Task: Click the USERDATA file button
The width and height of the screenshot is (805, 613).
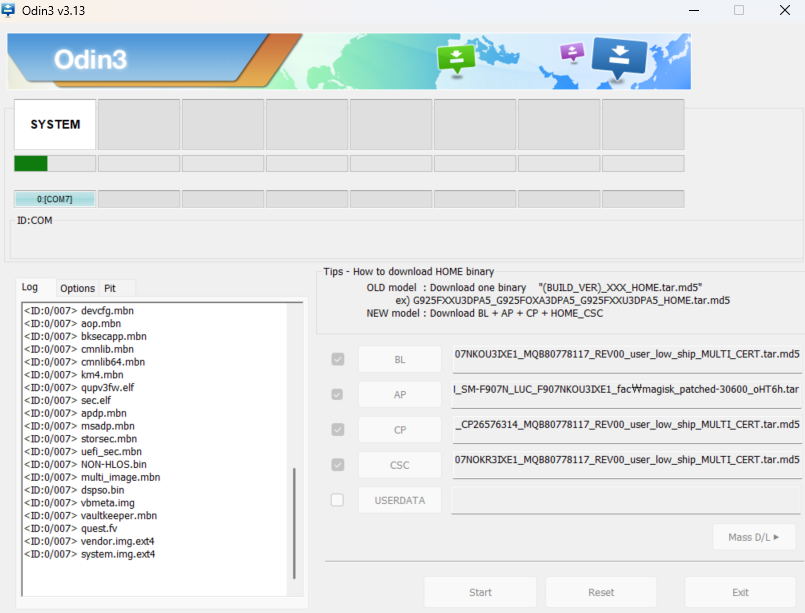Action: click(400, 500)
